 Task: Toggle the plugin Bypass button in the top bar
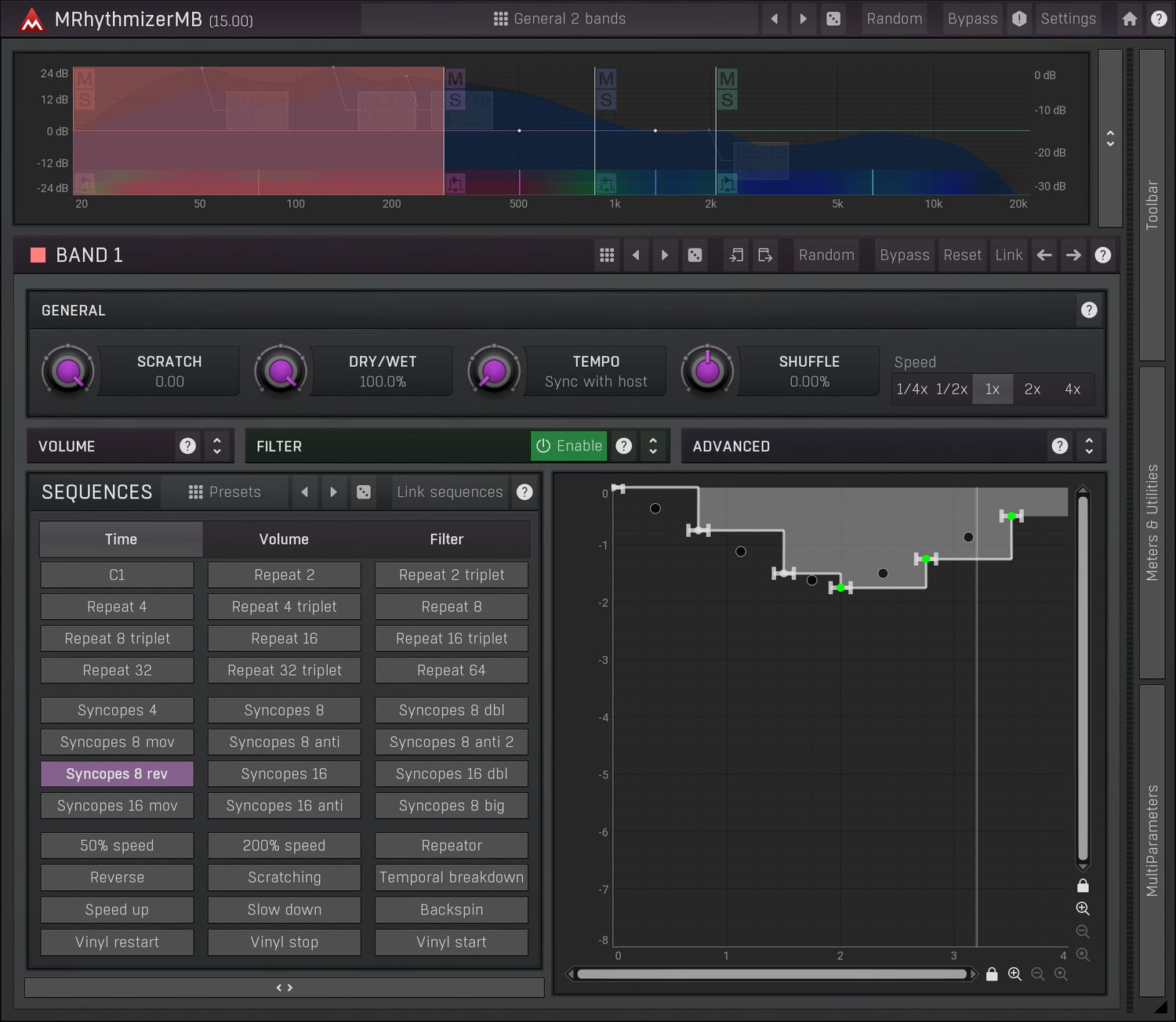coord(972,19)
